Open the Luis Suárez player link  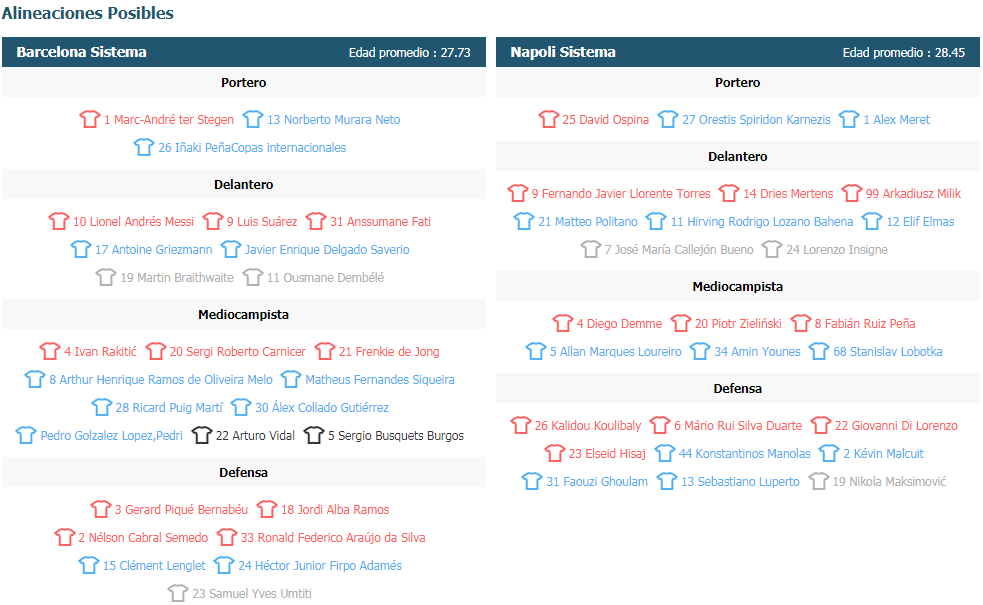tap(262, 222)
